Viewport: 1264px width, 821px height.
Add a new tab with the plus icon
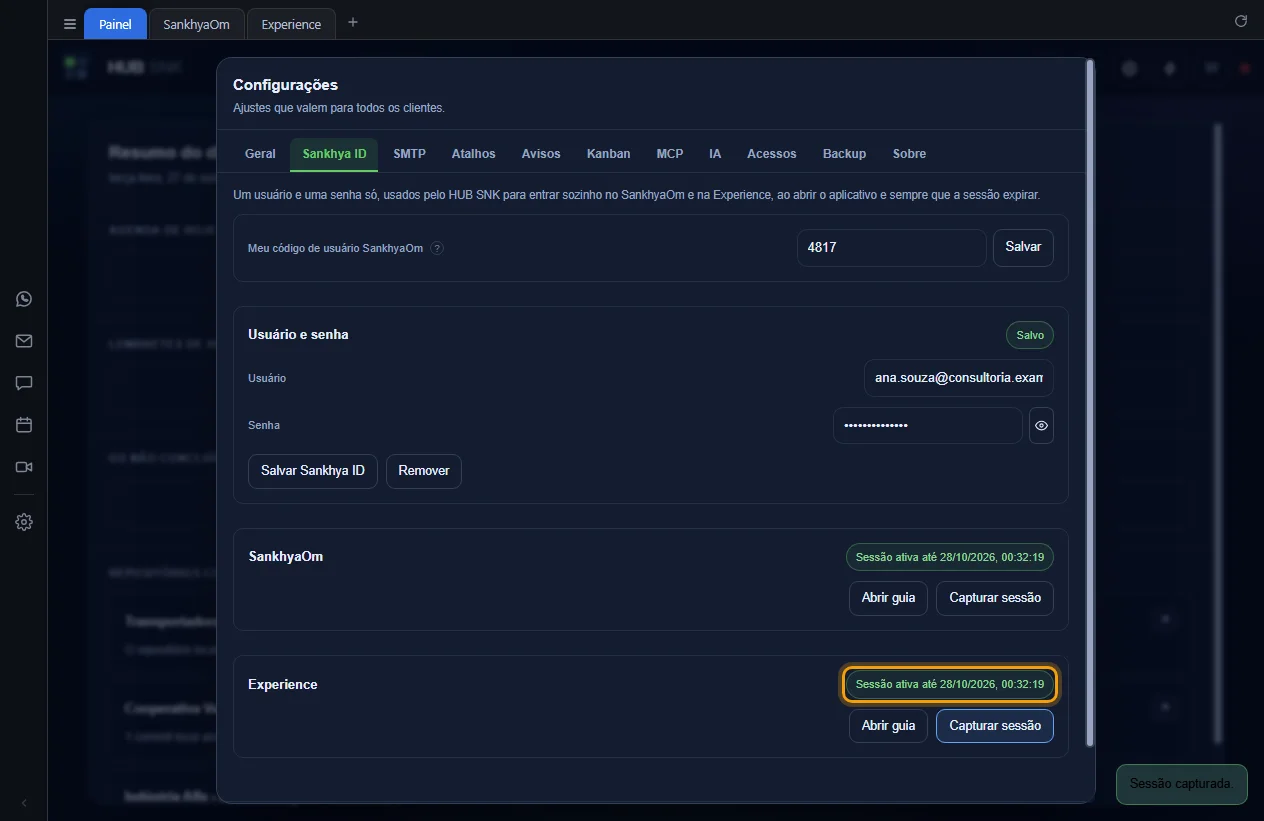coord(352,23)
